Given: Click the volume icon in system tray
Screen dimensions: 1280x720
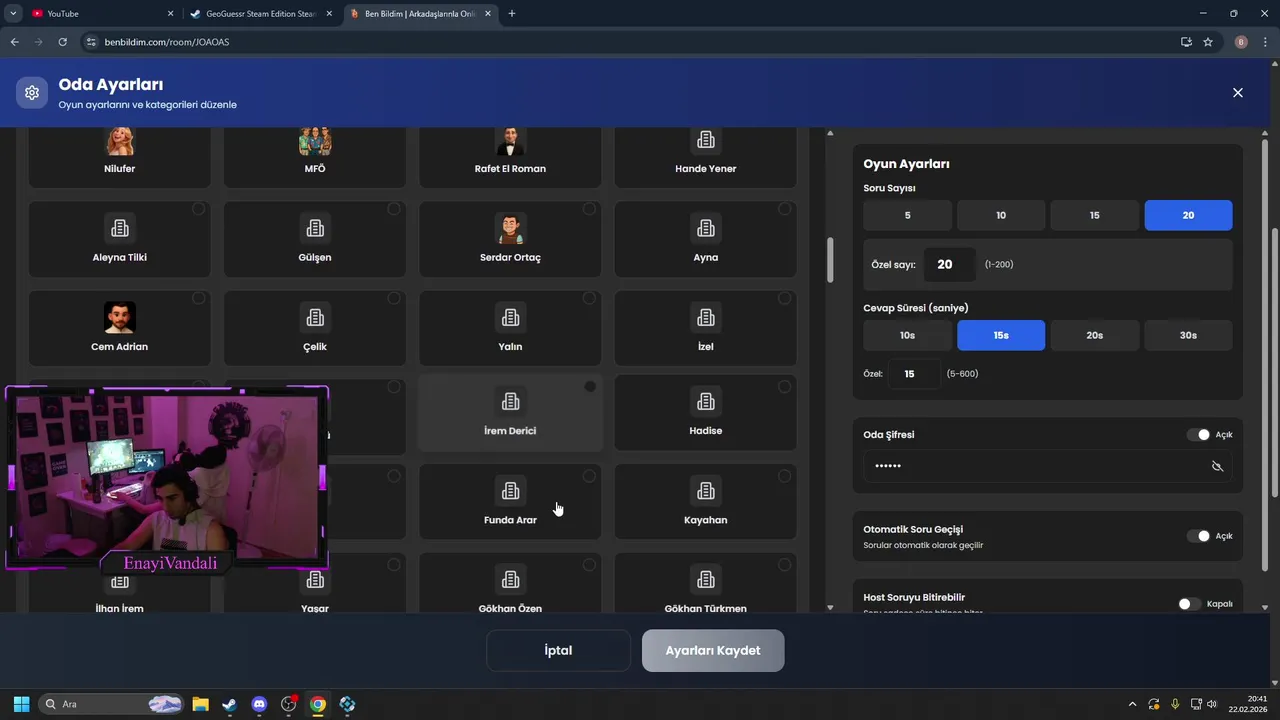Looking at the screenshot, I should [x=1211, y=704].
